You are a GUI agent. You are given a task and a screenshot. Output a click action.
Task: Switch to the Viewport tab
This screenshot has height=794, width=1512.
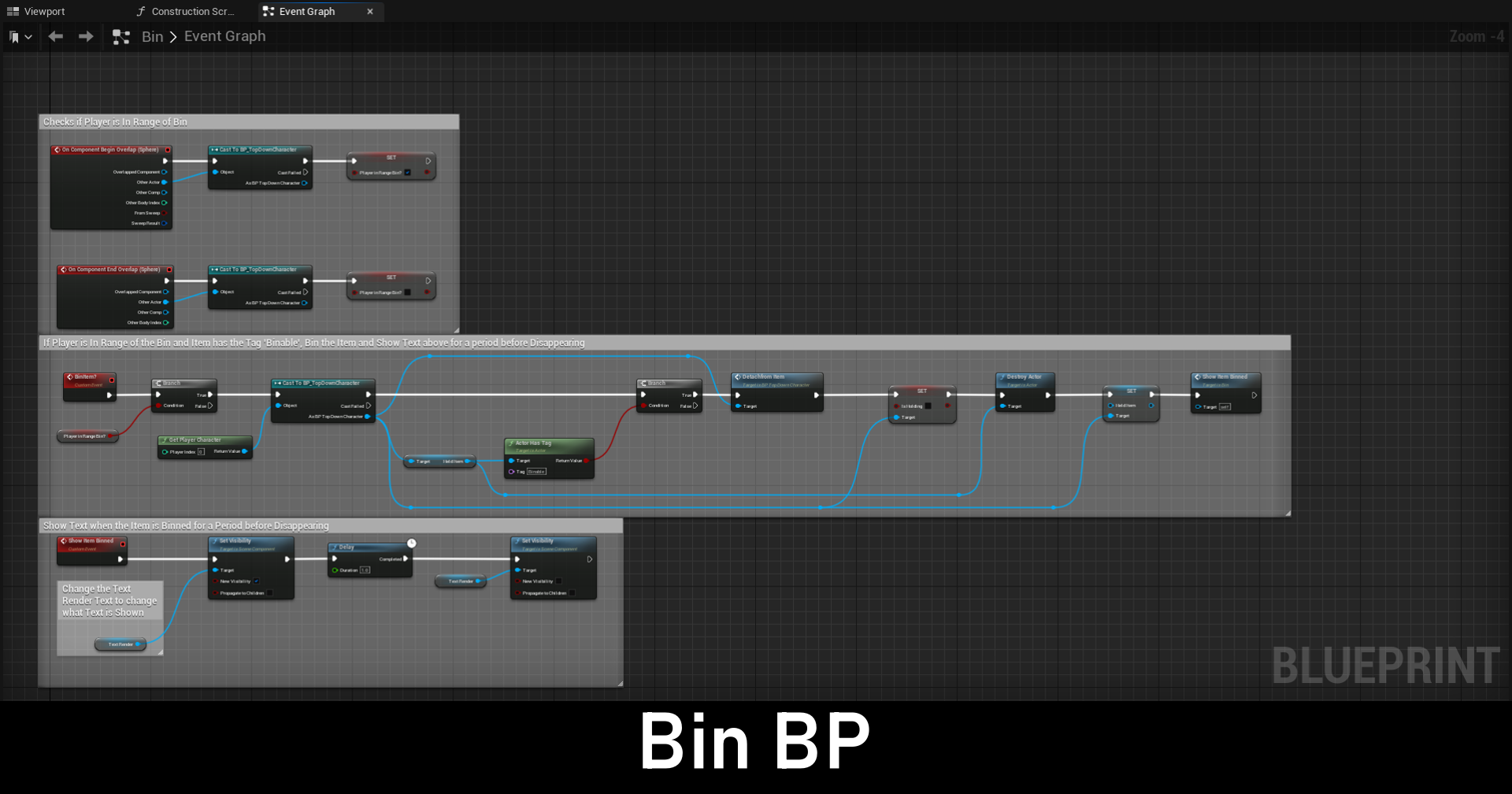coord(44,12)
